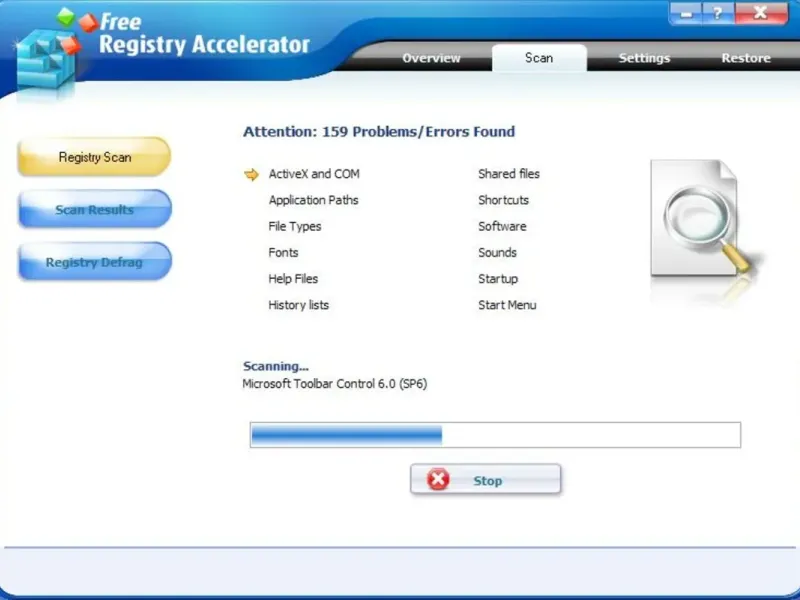Click the Scanning... status label
The width and height of the screenshot is (800, 600).
point(276,366)
